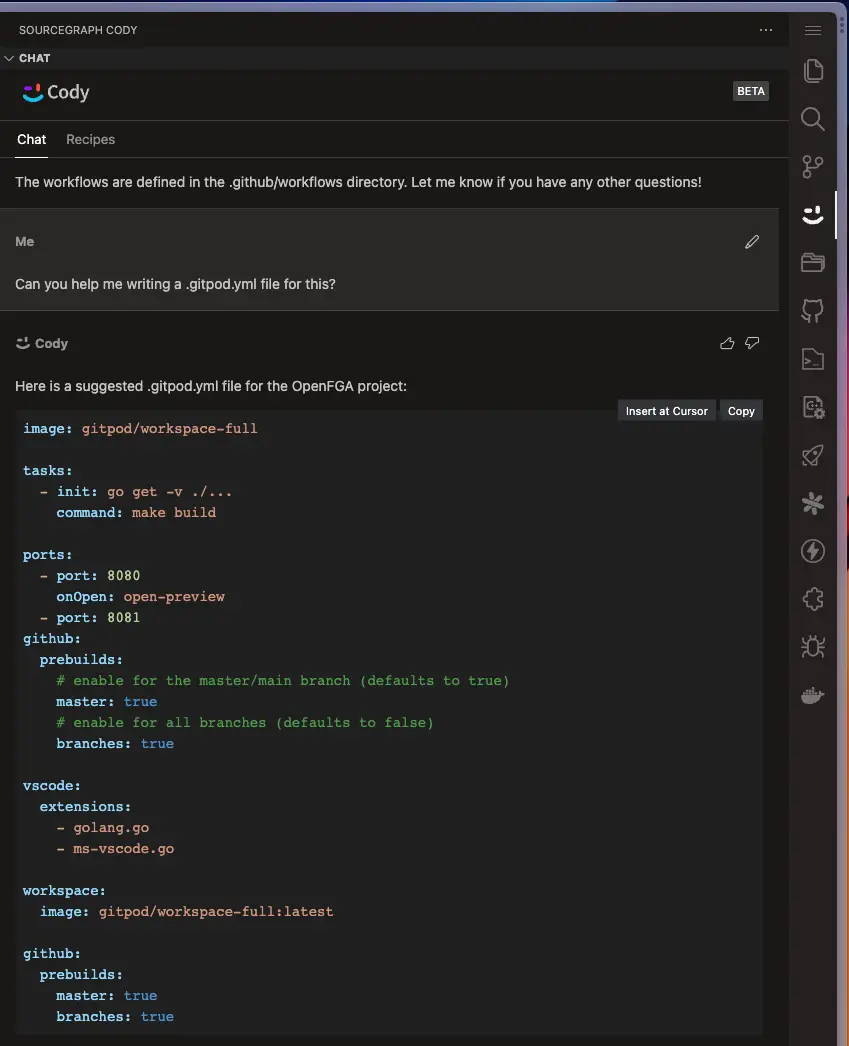Give thumbs down to Cody's response
Viewport: 849px width, 1046px height.
[x=752, y=343]
